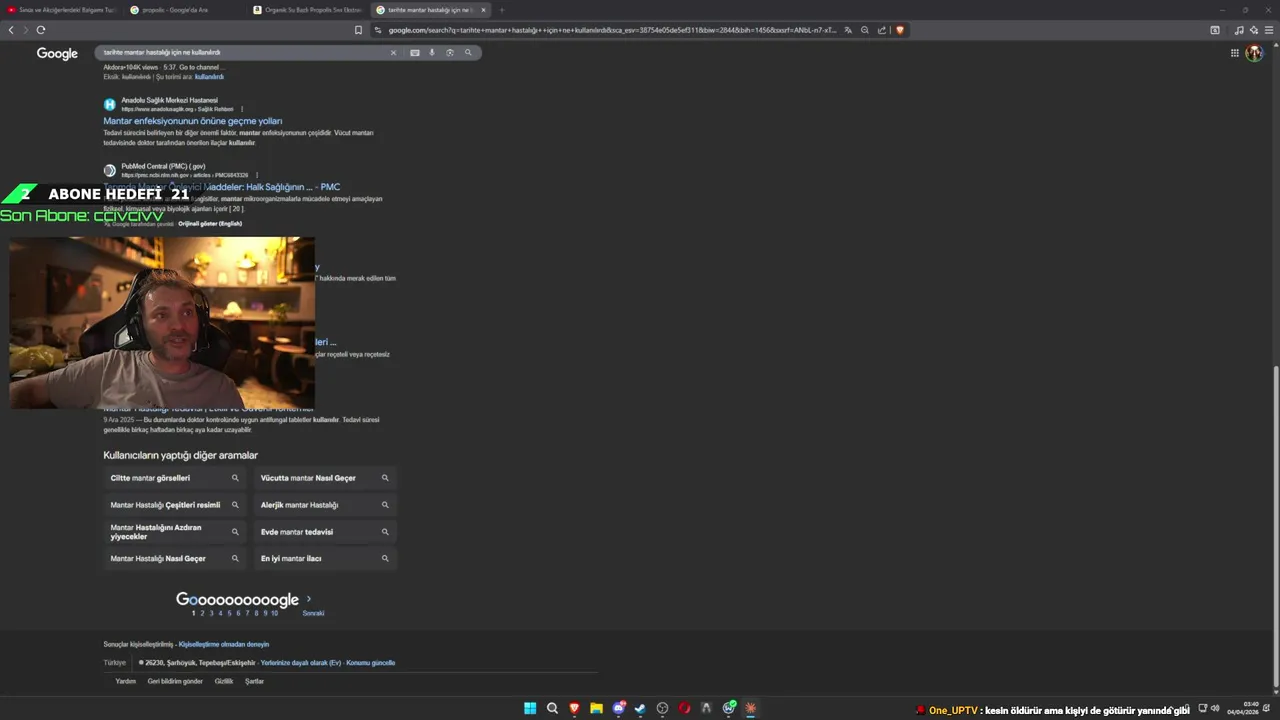Switch to the 'Organik Su Bazlı Propolis' tab

click(306, 10)
